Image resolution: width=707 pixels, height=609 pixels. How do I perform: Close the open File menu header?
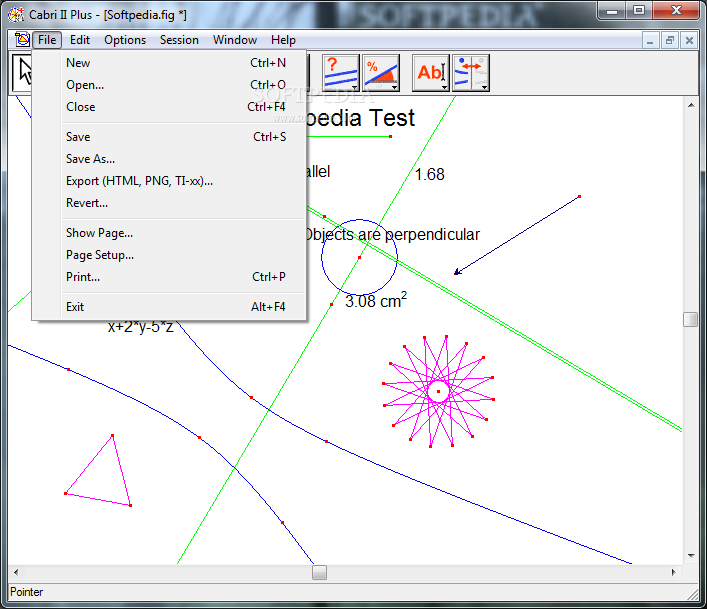(47, 40)
